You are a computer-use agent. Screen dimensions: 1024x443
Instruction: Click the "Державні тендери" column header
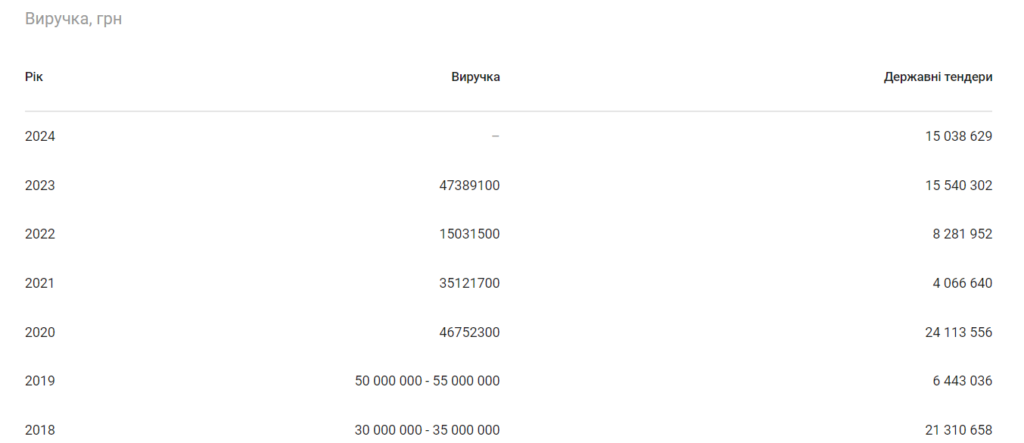click(x=938, y=76)
